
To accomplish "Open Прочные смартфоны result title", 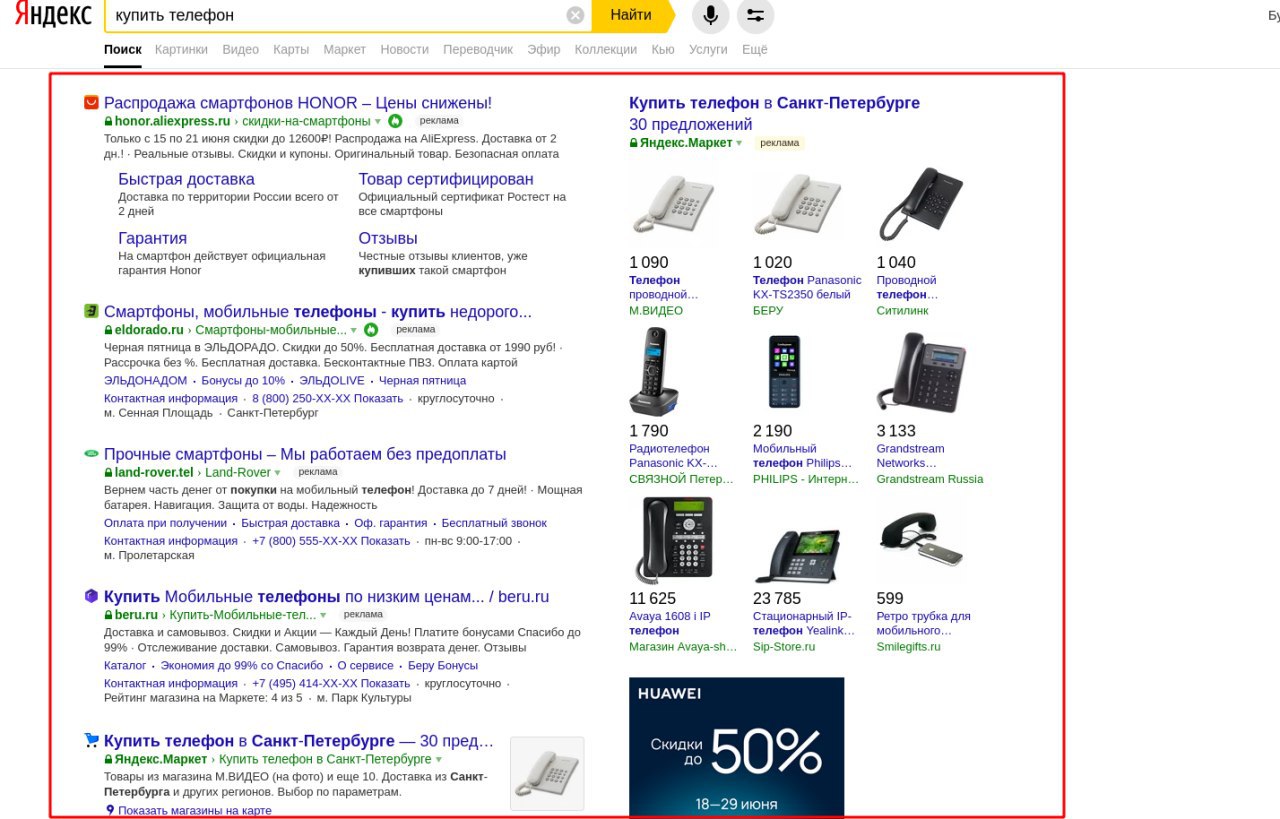I will pos(305,454).
